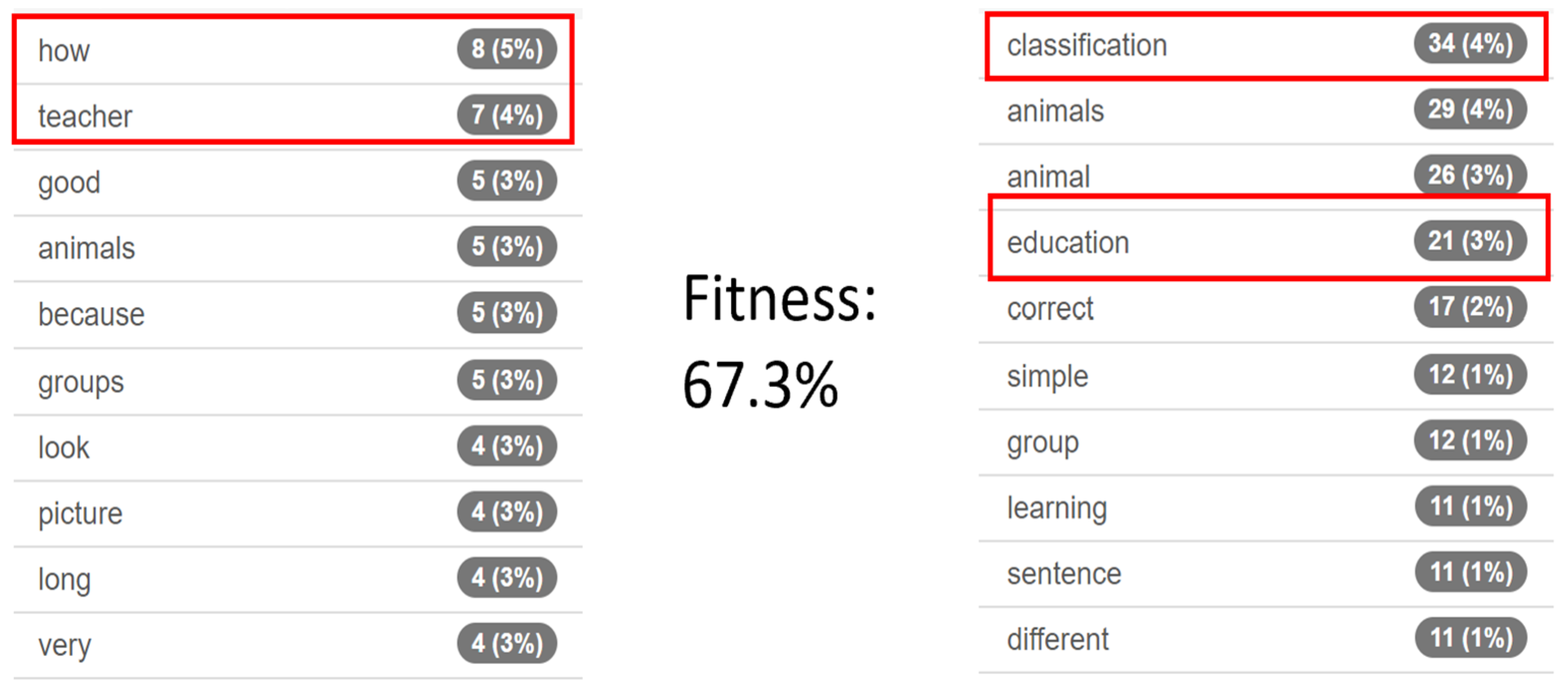
Task: Click the 'groups' word entry
Action: [x=81, y=382]
